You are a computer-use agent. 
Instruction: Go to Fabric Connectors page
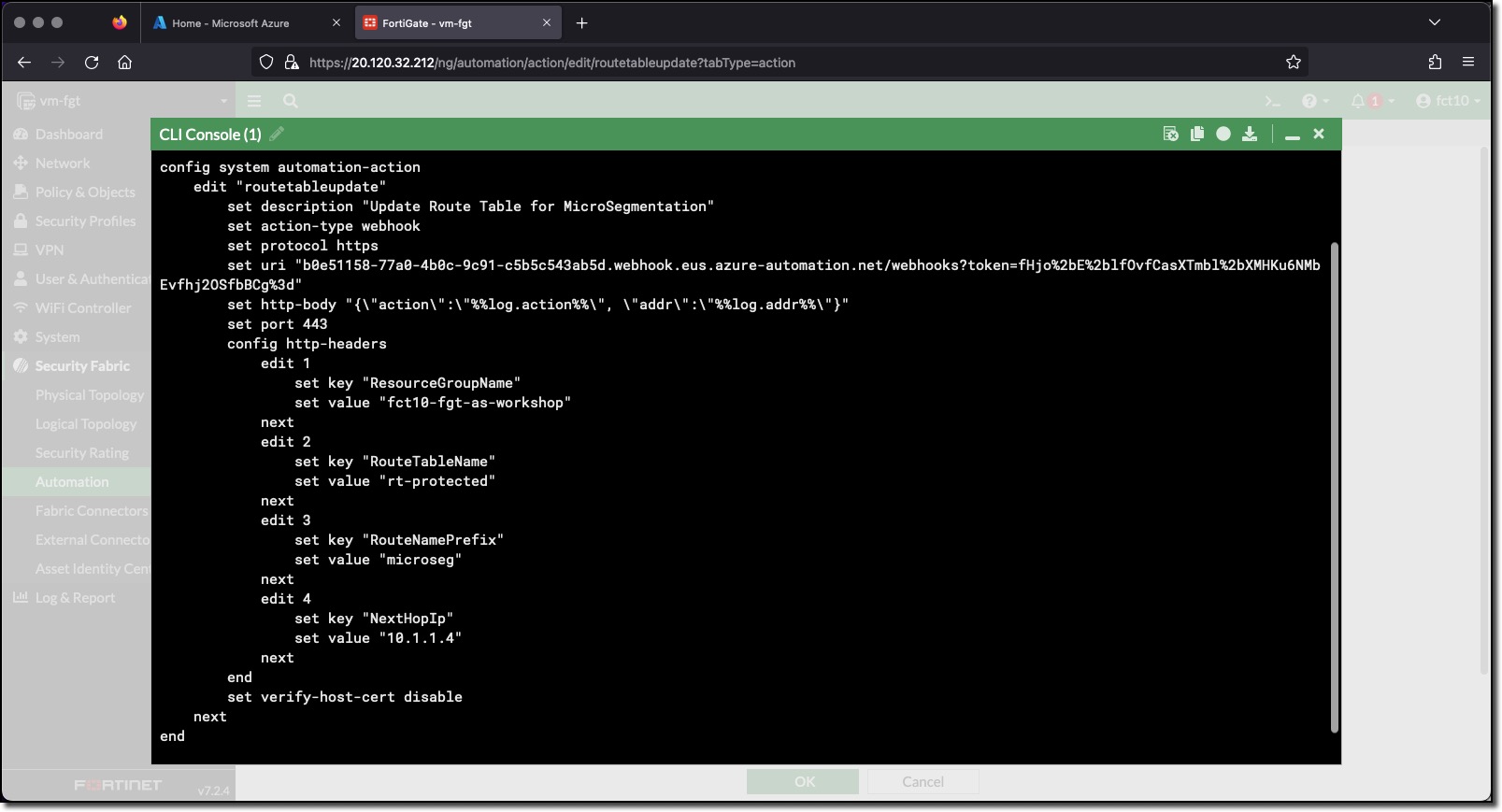[x=92, y=511]
